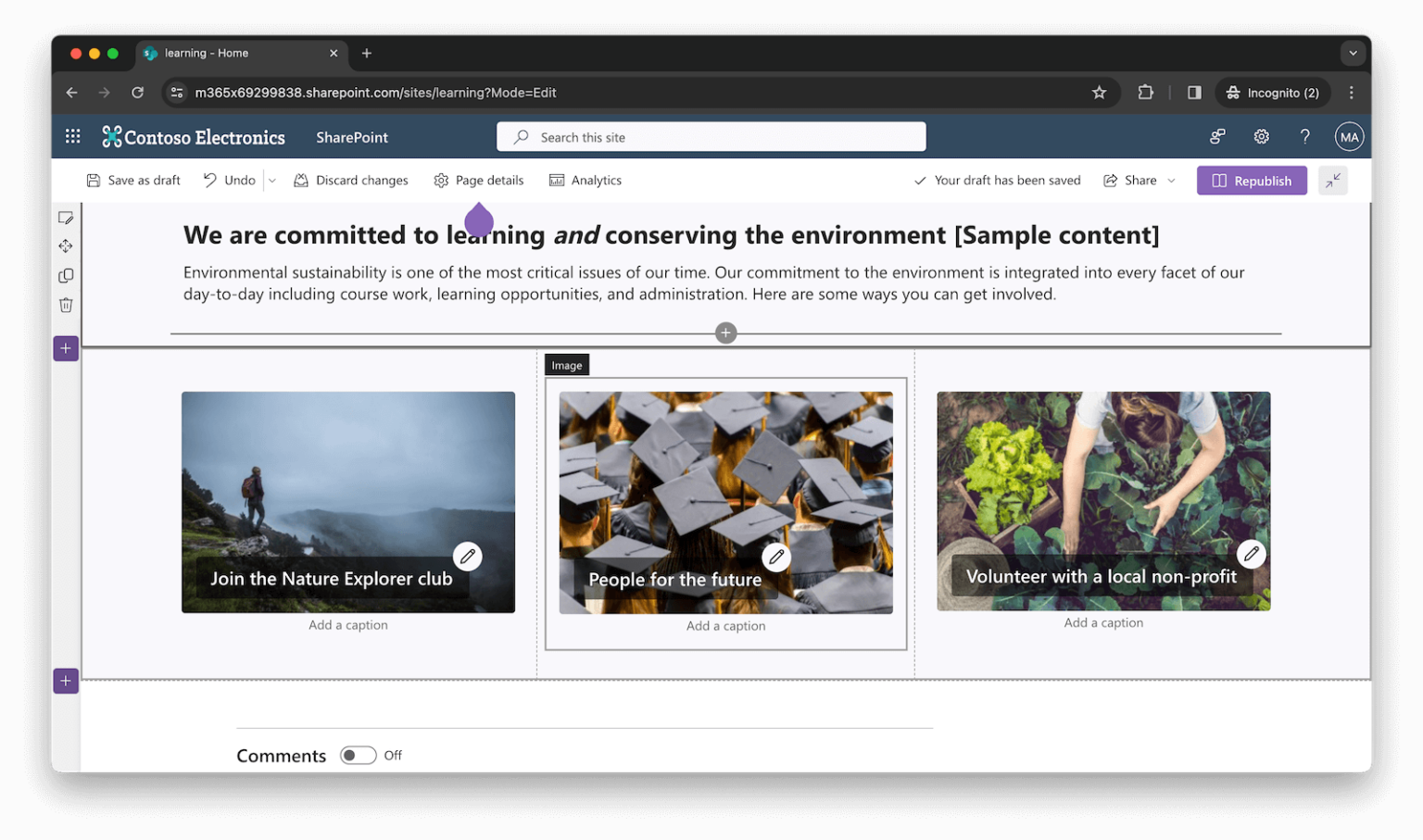The width and height of the screenshot is (1423, 840).
Task: Select the graduation caps image thumbnail
Action: pos(725,503)
